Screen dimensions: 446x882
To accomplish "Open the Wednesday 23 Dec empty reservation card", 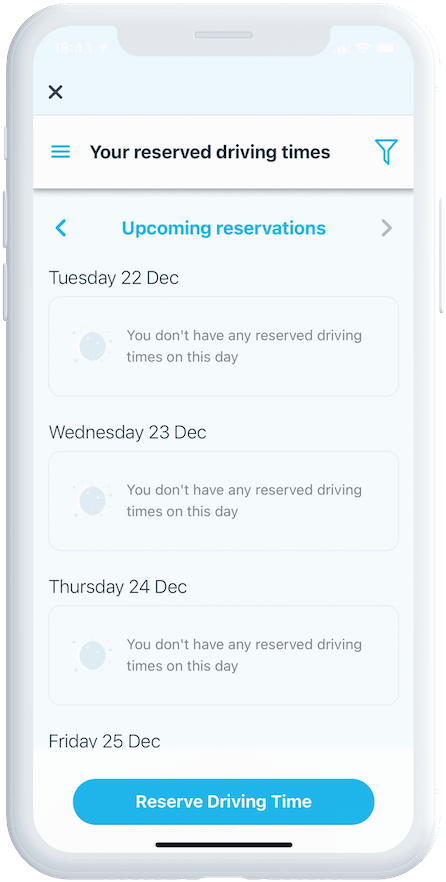I will point(223,501).
